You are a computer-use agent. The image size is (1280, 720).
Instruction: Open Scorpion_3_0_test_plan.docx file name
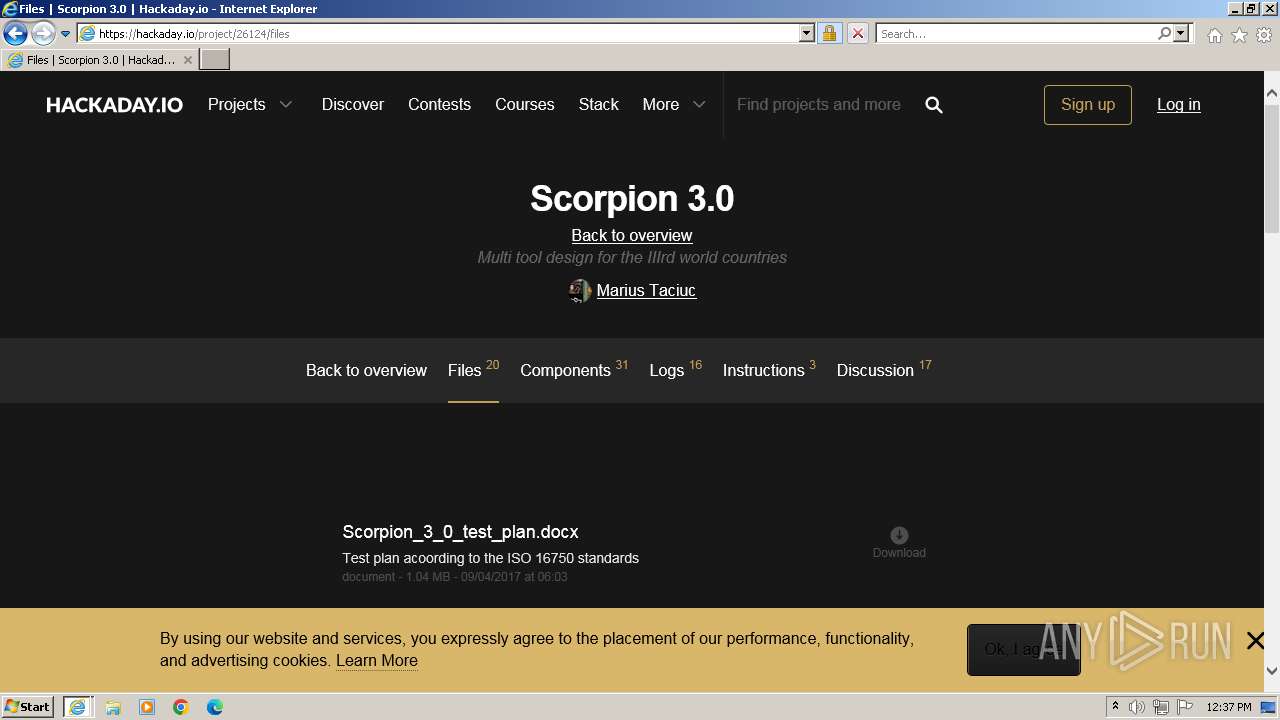point(460,532)
